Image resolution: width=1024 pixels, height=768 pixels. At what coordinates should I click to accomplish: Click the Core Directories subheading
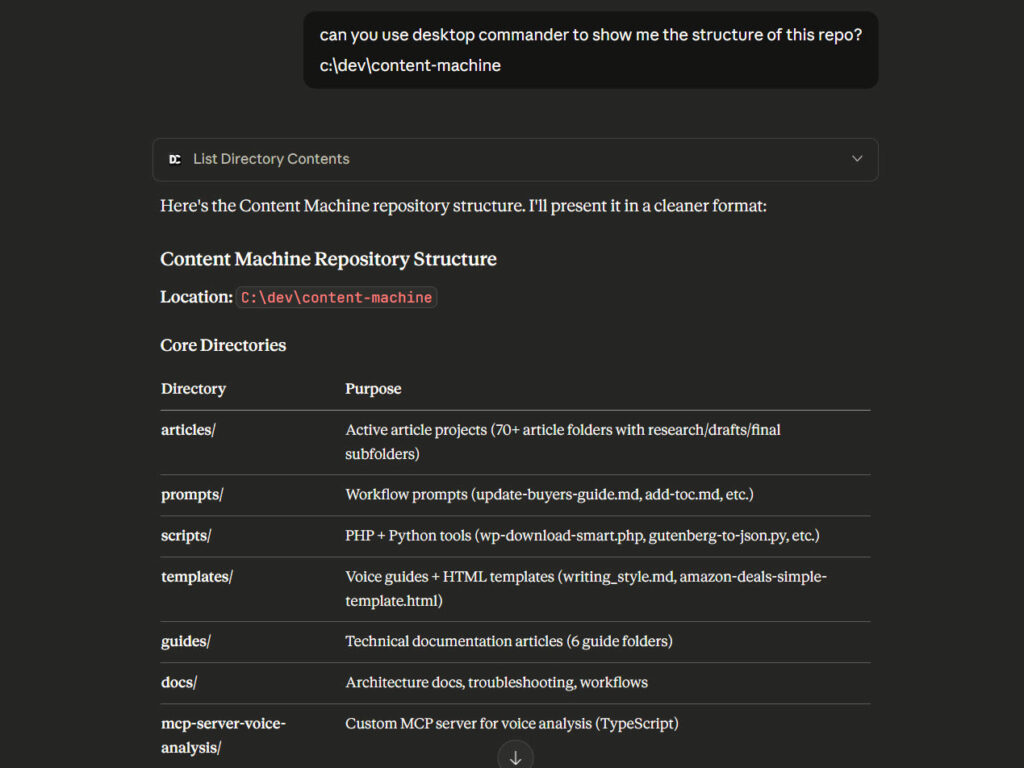click(x=223, y=345)
